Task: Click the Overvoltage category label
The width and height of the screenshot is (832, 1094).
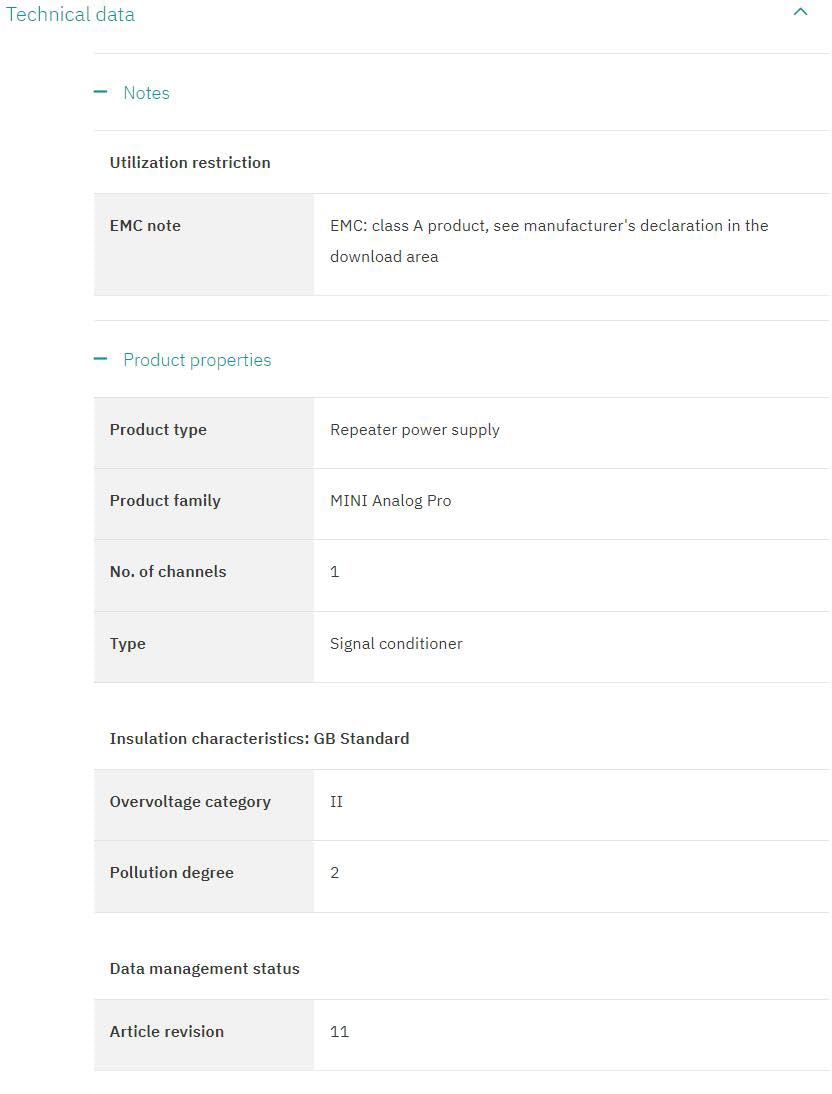Action: click(x=190, y=802)
